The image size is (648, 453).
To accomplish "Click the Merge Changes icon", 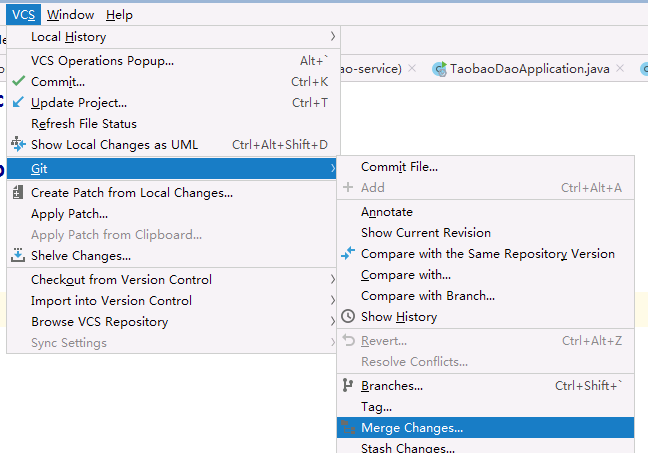I will coord(348,427).
